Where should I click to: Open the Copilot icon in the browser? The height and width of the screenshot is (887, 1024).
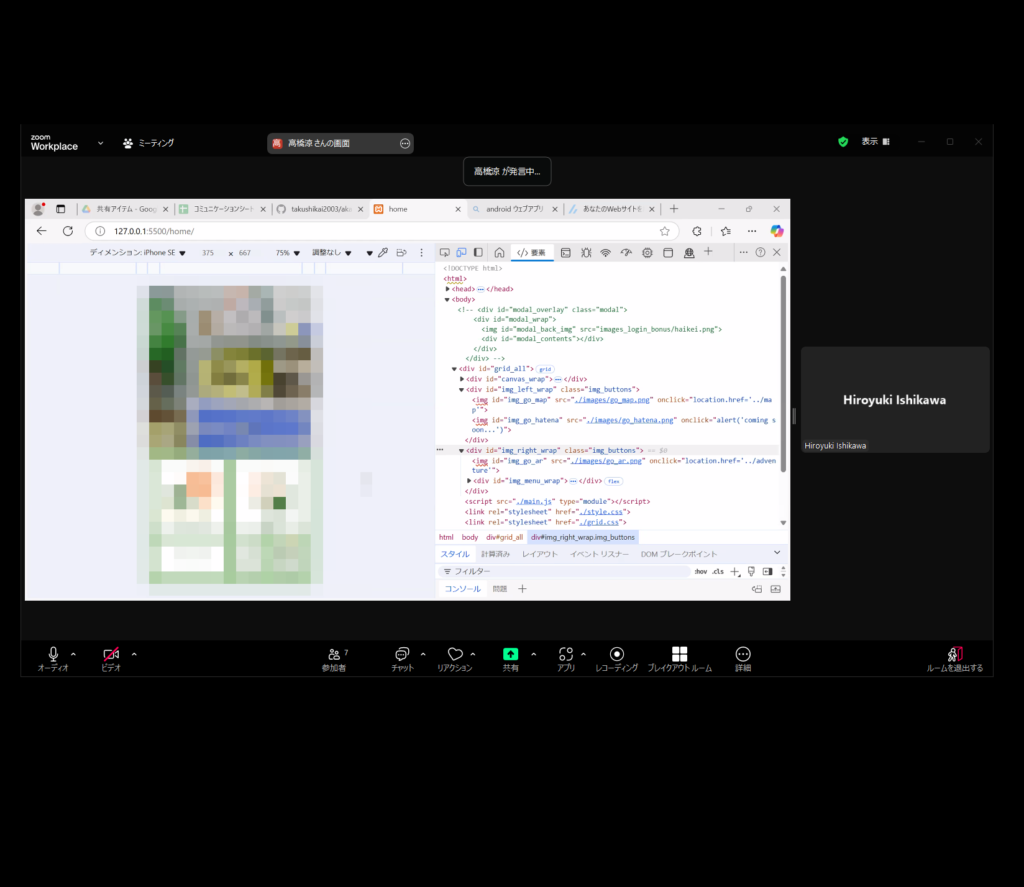(776, 231)
